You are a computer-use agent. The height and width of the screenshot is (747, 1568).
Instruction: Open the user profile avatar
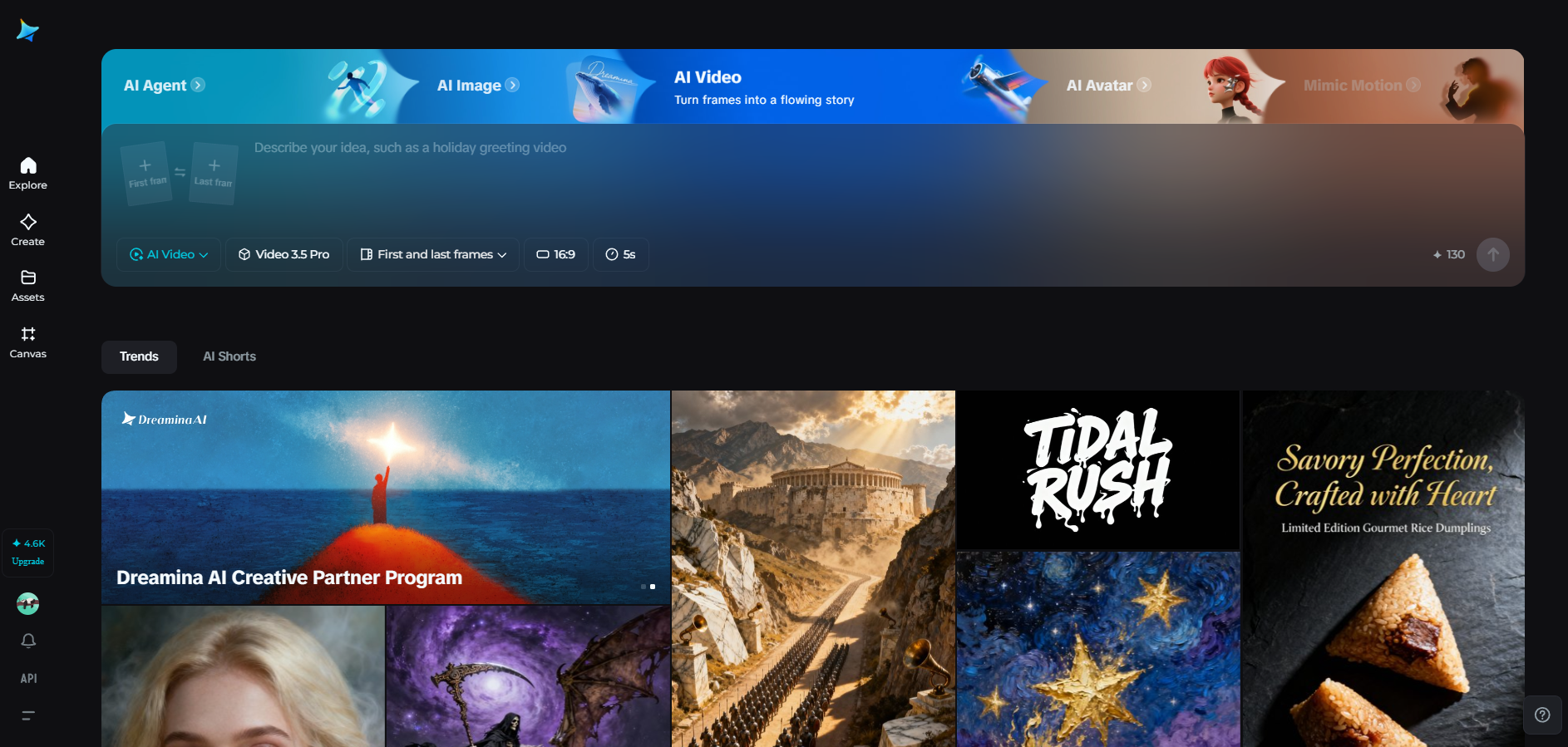[x=28, y=604]
